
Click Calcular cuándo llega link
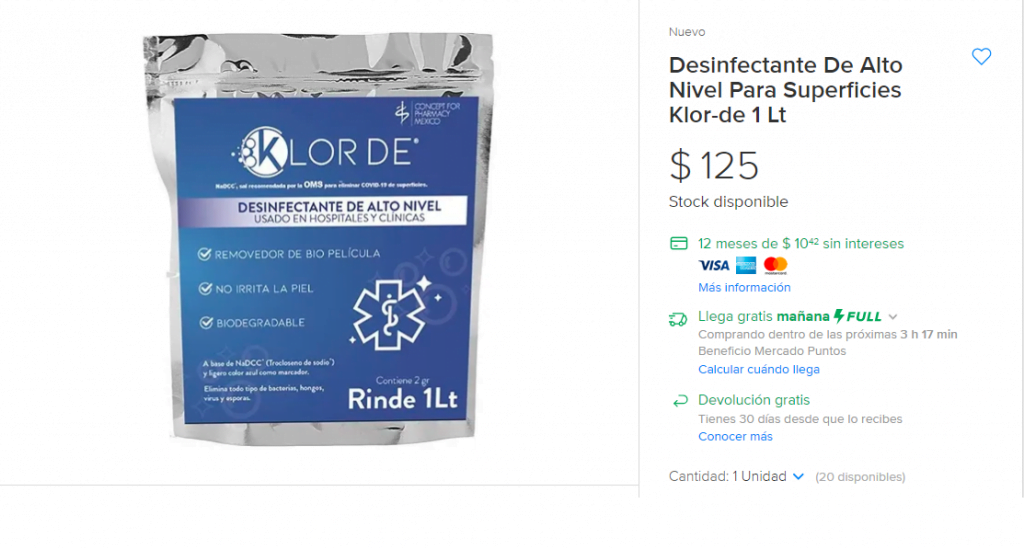758,369
